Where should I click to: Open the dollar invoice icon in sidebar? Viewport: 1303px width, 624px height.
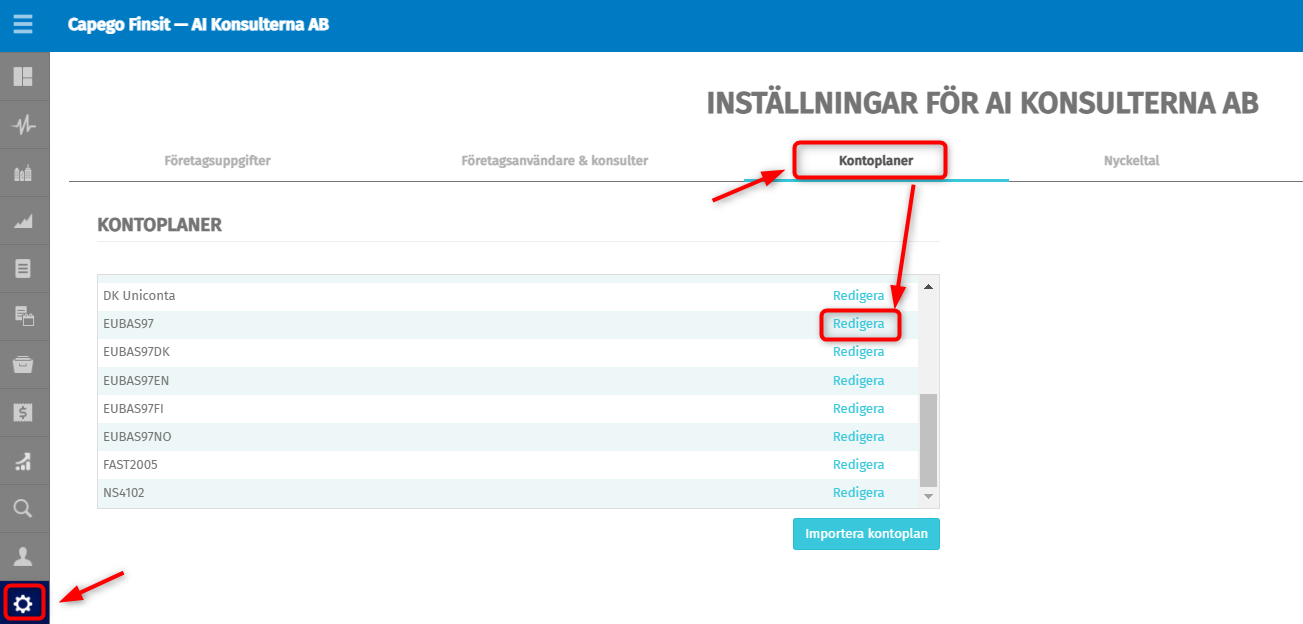[23, 412]
